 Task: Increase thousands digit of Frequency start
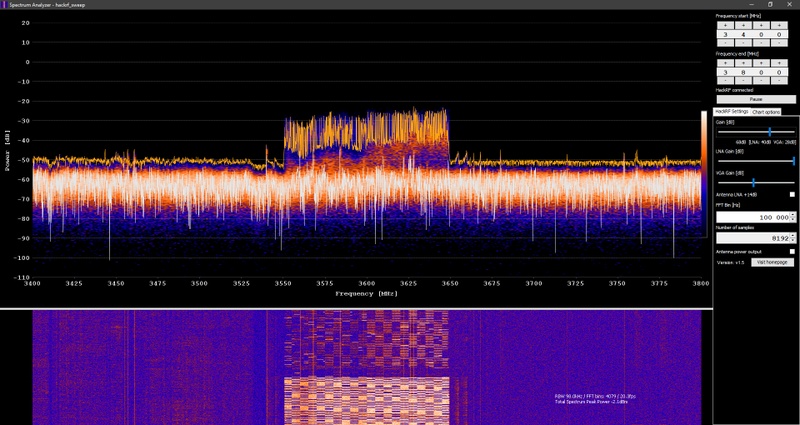pyautogui.click(x=725, y=26)
